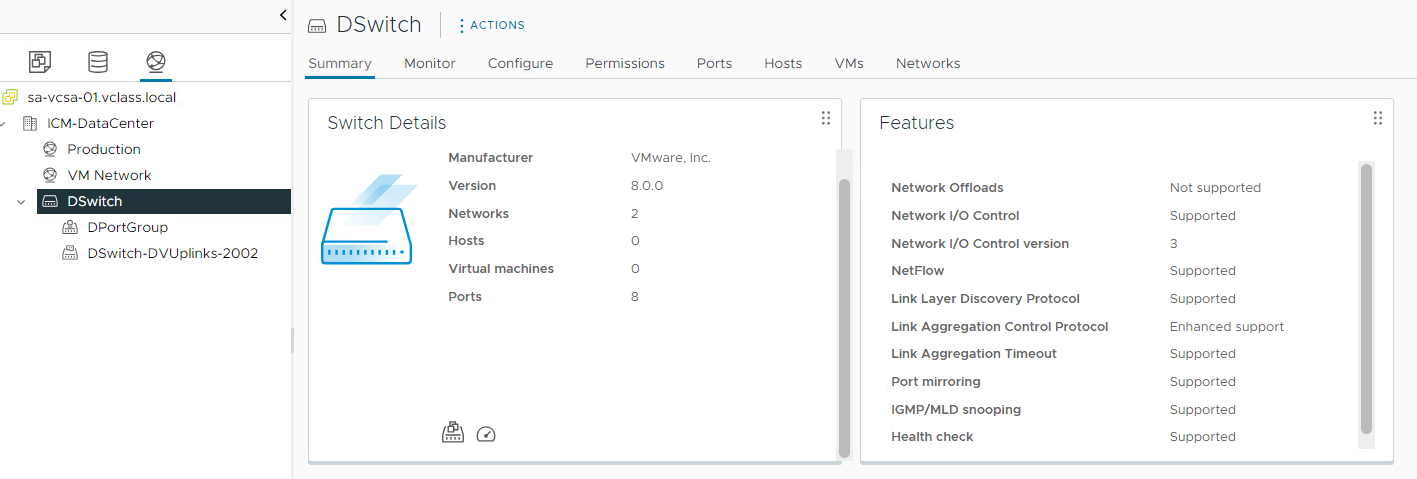
Task: Click the network icon beside Production
Action: [x=50, y=149]
